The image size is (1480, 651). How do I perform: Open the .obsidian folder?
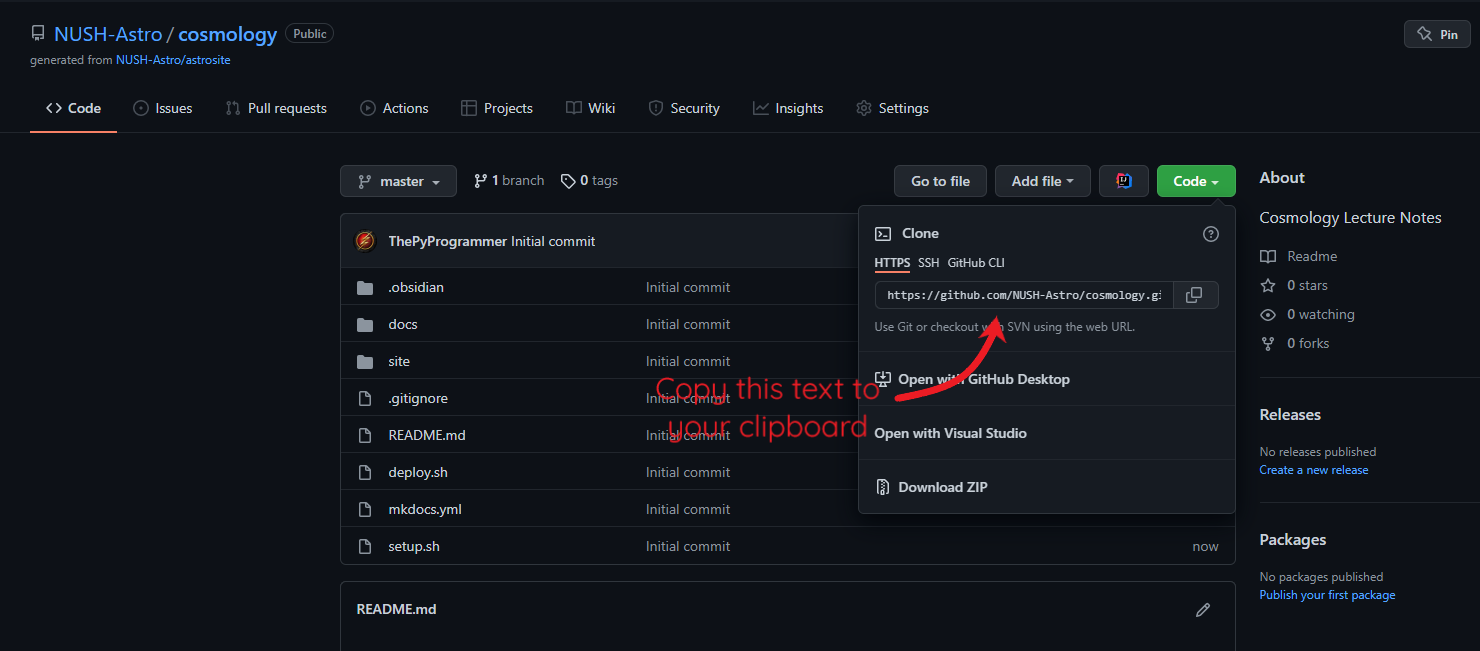(416, 287)
